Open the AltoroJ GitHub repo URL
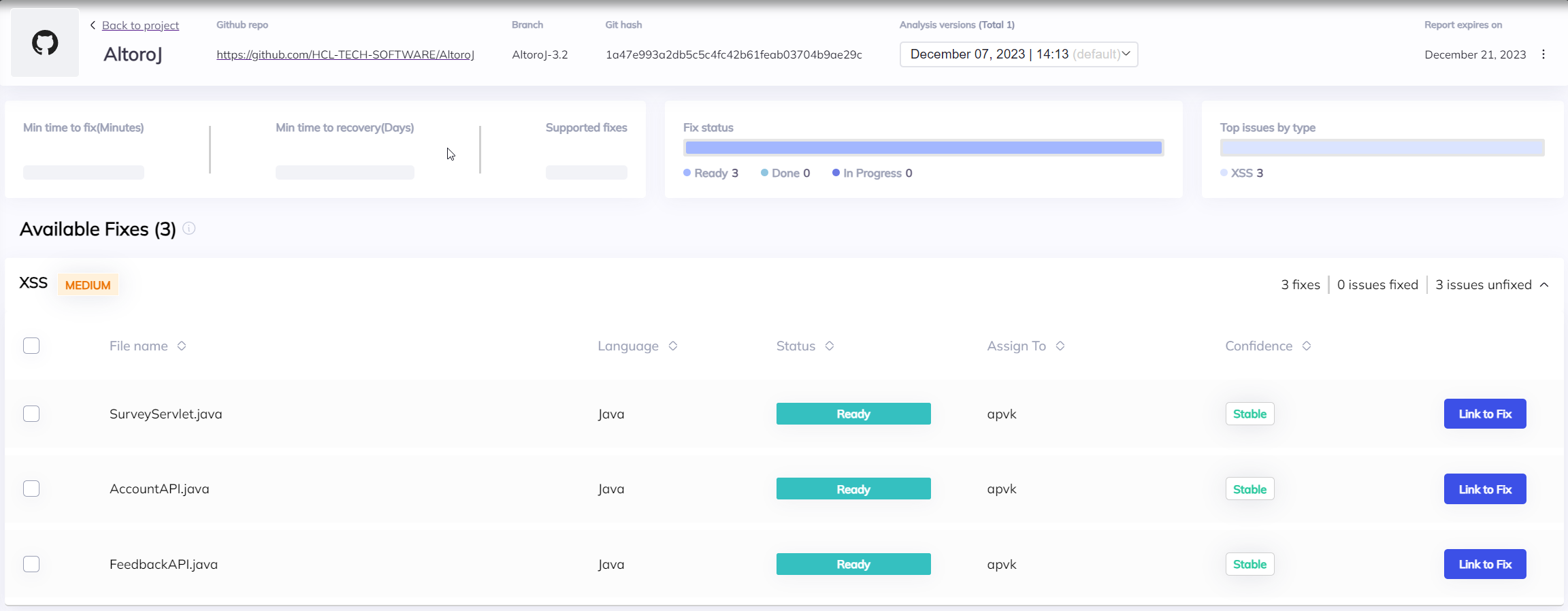 click(x=345, y=54)
